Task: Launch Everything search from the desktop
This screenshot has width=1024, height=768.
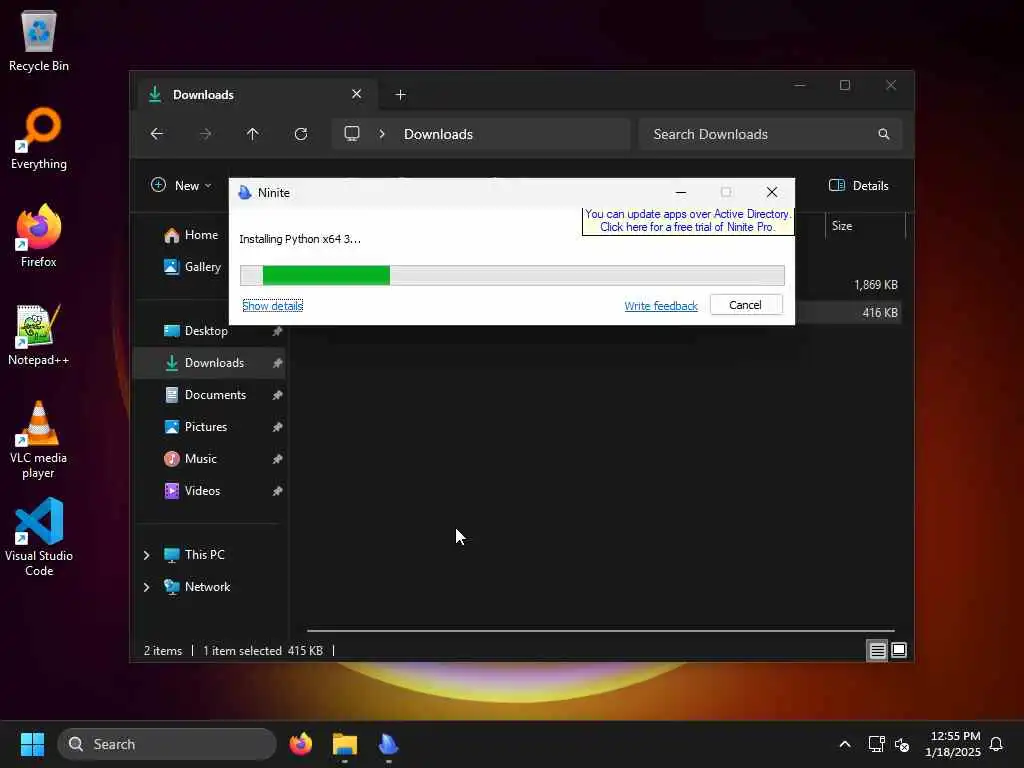Action: coord(39,138)
